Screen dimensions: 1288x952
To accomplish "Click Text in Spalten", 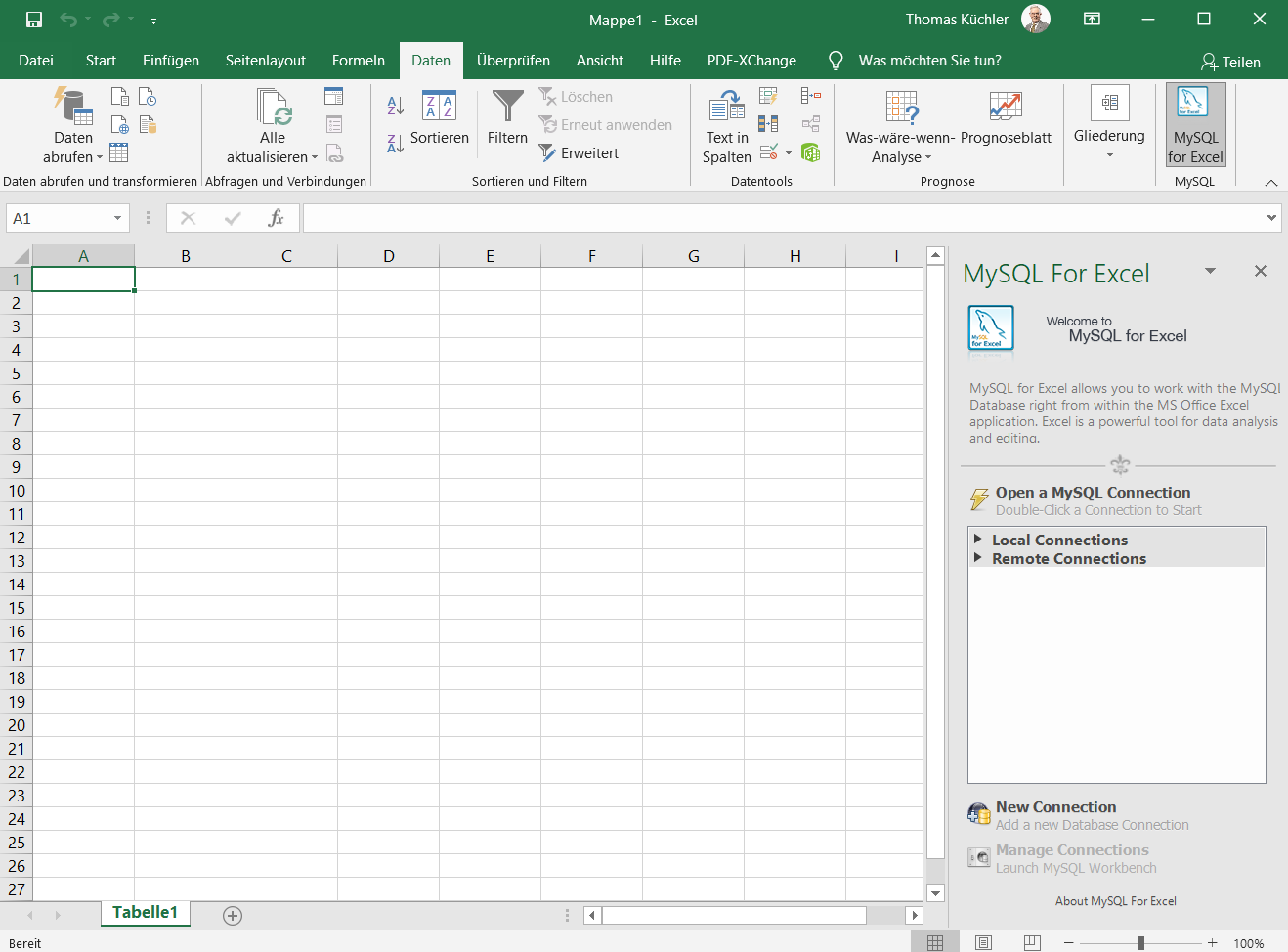I will [727, 127].
